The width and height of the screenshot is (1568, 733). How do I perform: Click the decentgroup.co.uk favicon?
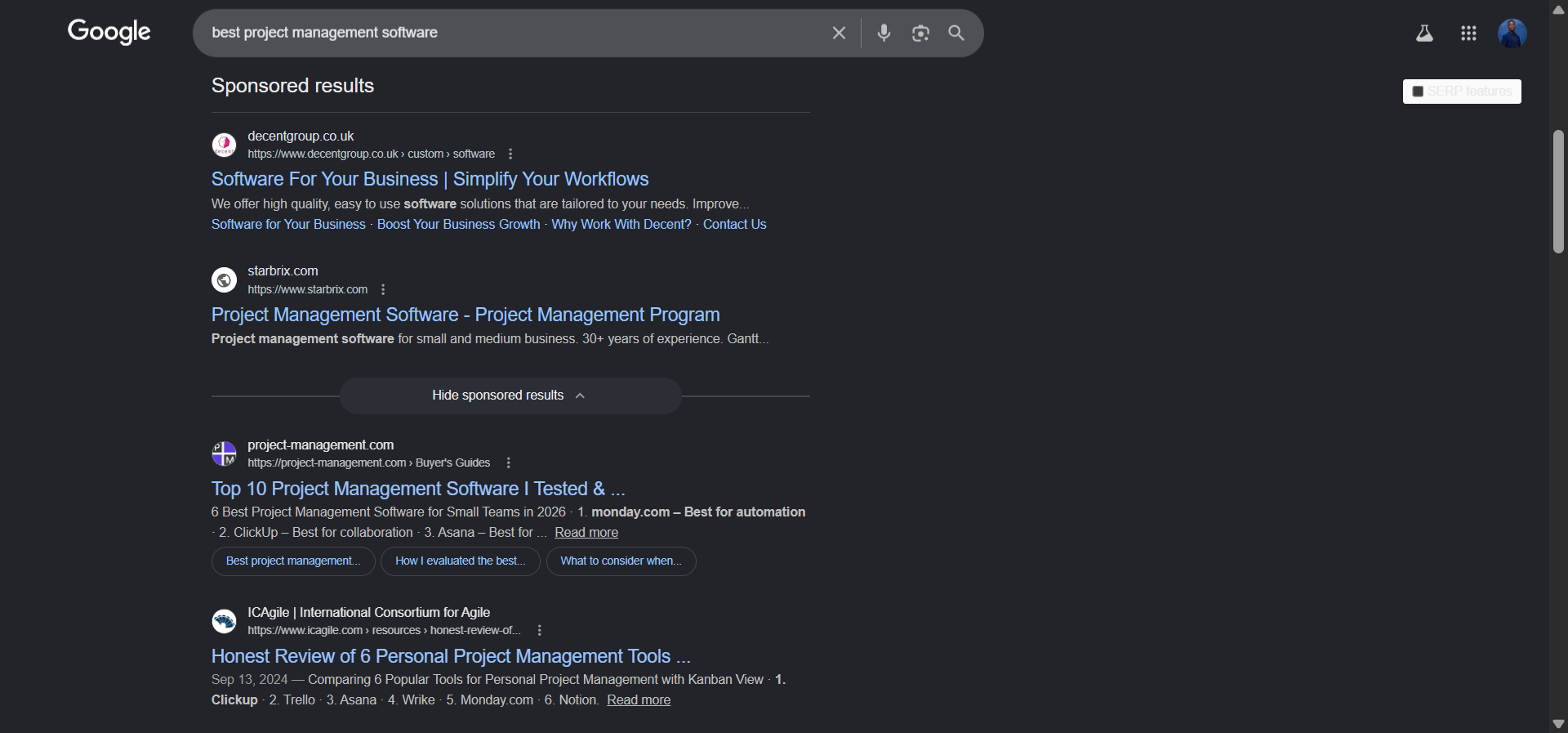[x=224, y=145]
